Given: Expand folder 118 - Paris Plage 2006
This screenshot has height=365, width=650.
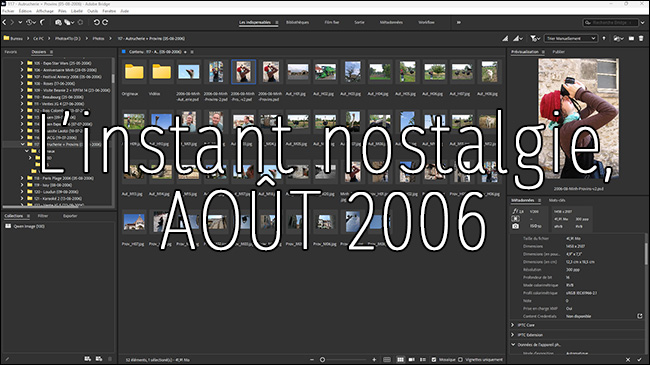Looking at the screenshot, I should [x=22, y=178].
